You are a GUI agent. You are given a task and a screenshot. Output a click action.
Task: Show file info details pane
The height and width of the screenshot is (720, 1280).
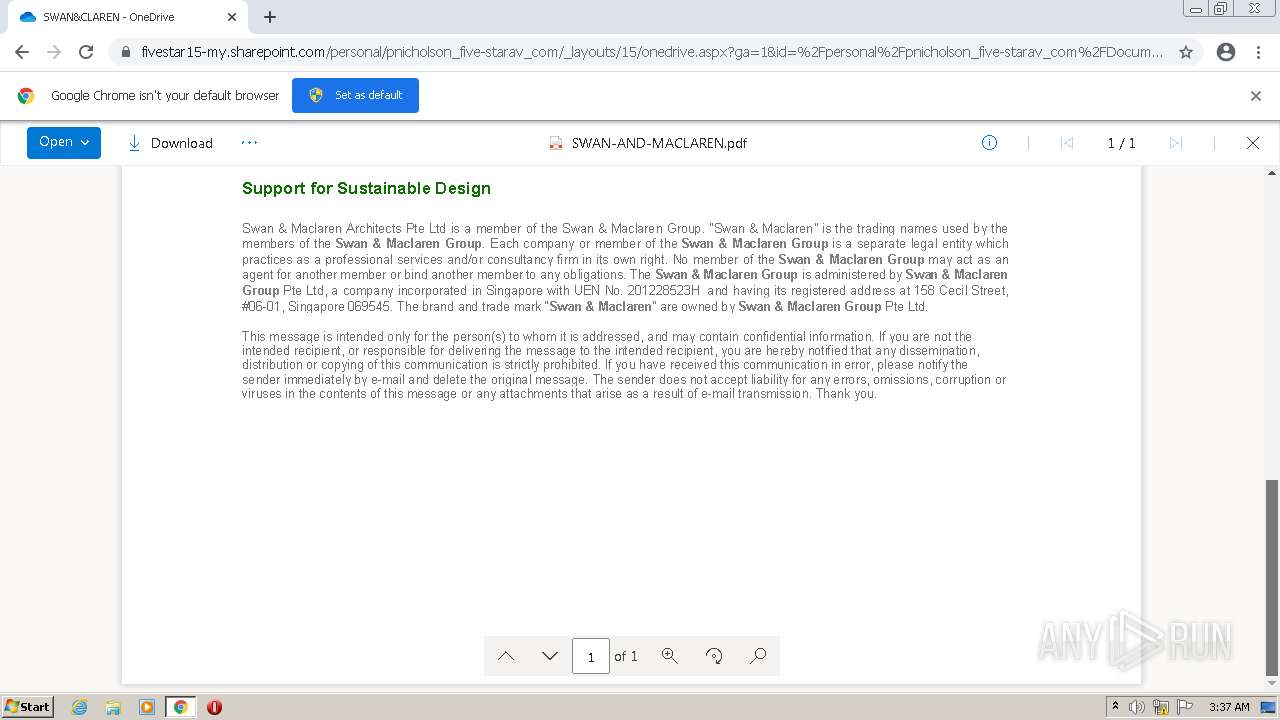[989, 143]
